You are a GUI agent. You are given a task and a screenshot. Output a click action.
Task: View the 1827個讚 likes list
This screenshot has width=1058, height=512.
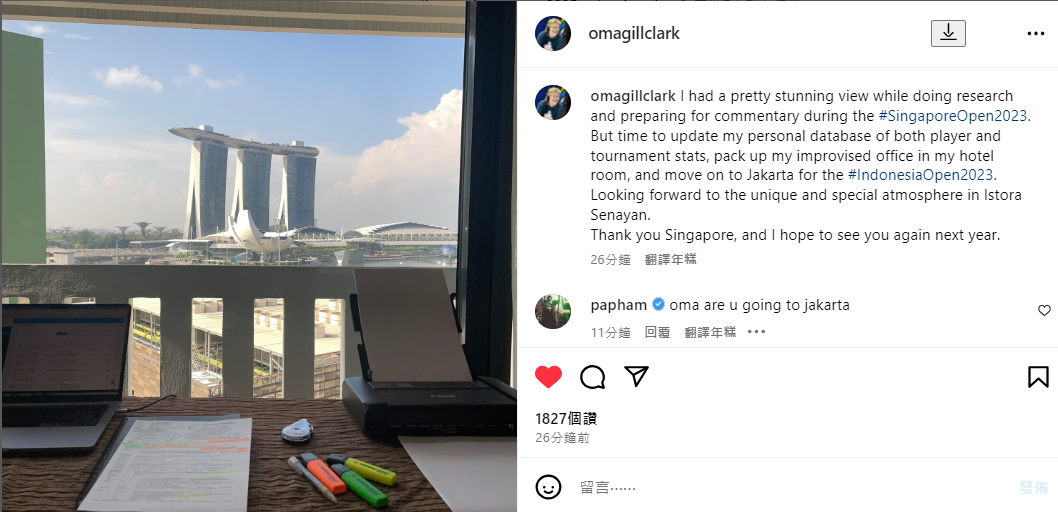pyautogui.click(x=565, y=418)
